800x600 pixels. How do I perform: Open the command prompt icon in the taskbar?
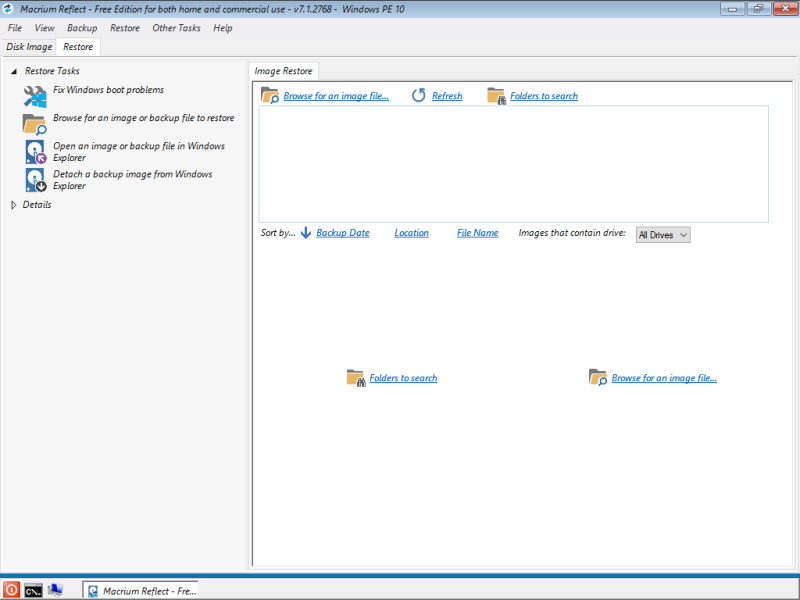pyautogui.click(x=33, y=590)
